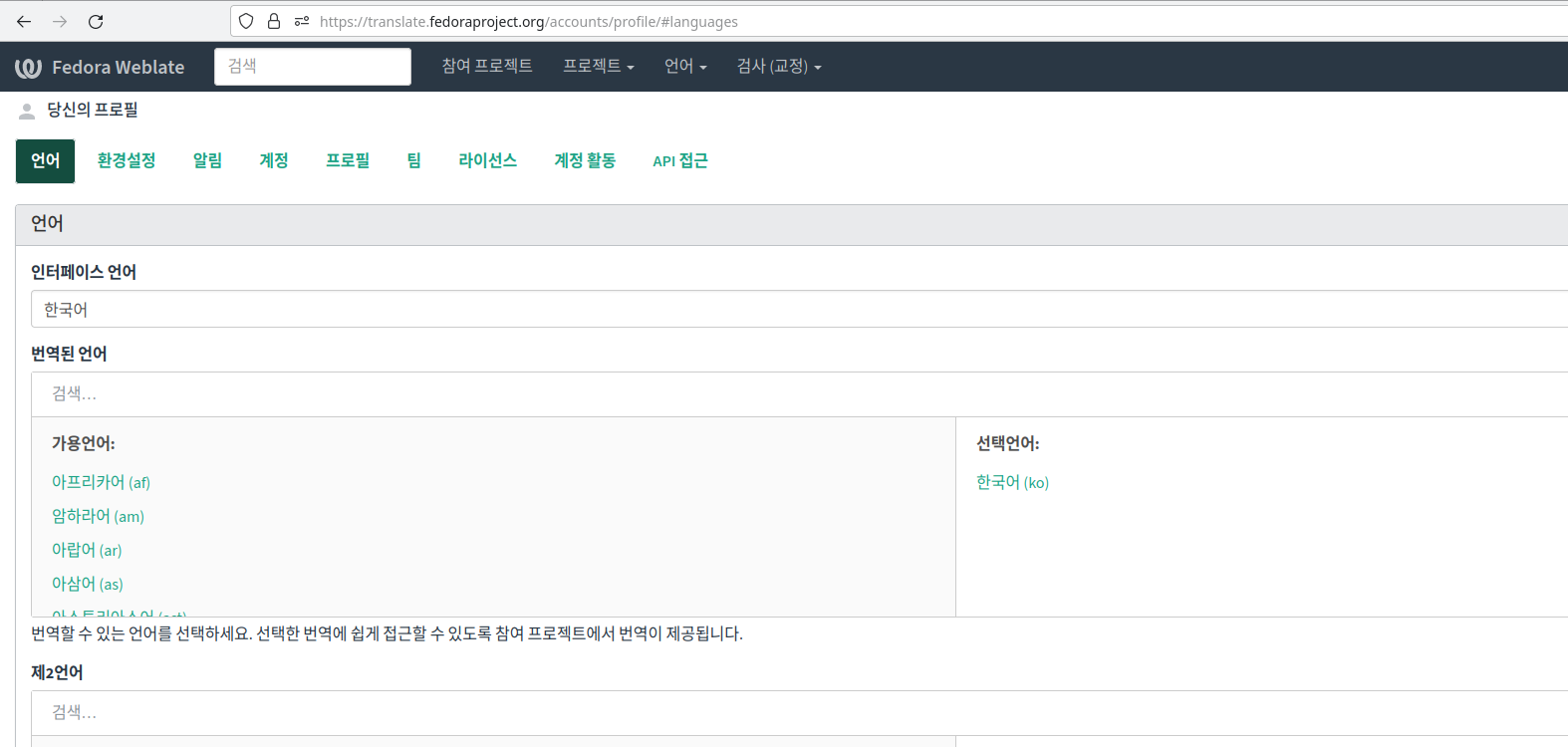1568x747 pixels.
Task: Open the shield tracking protection icon
Action: [246, 22]
